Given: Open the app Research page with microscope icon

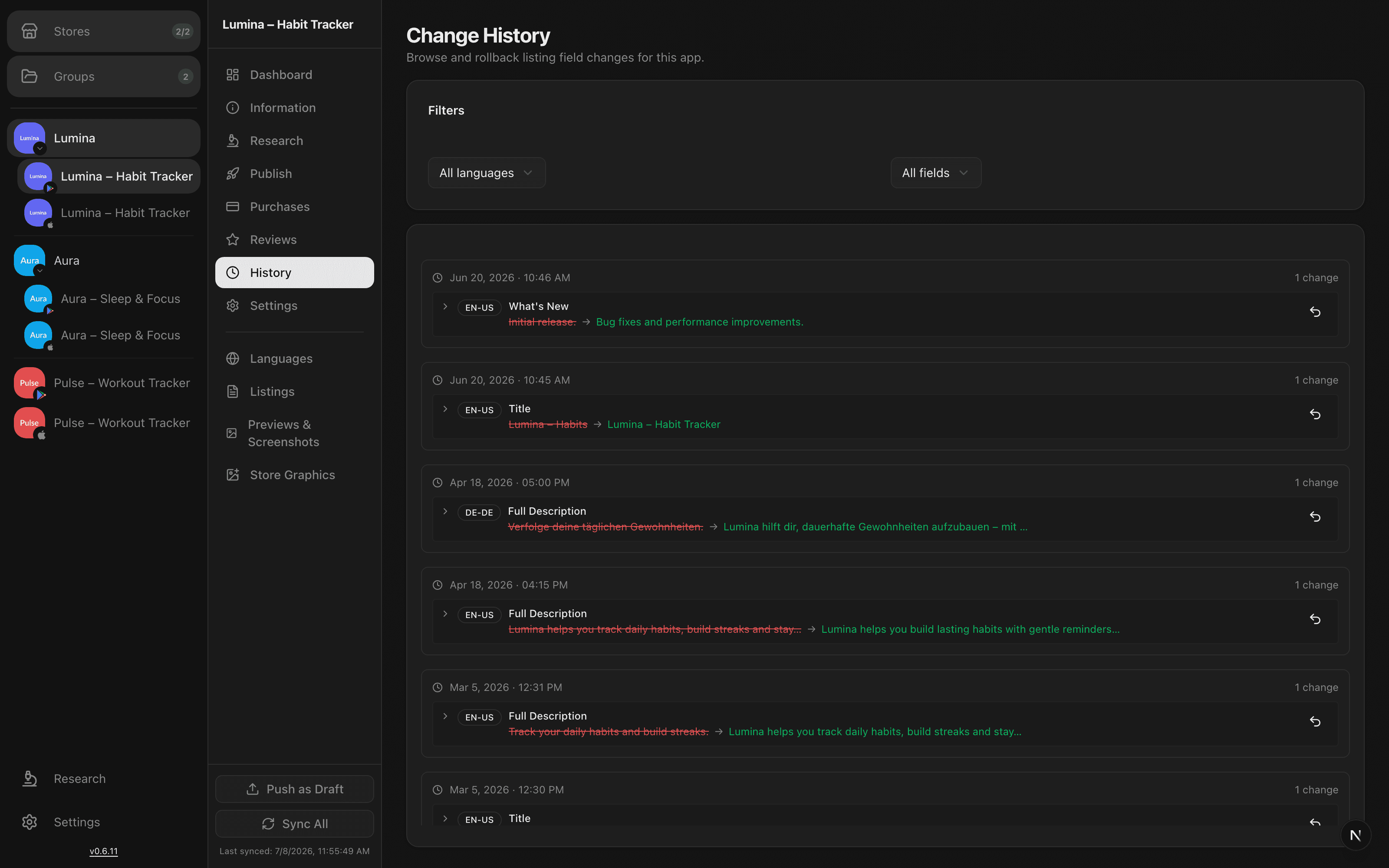Looking at the screenshot, I should (294, 141).
